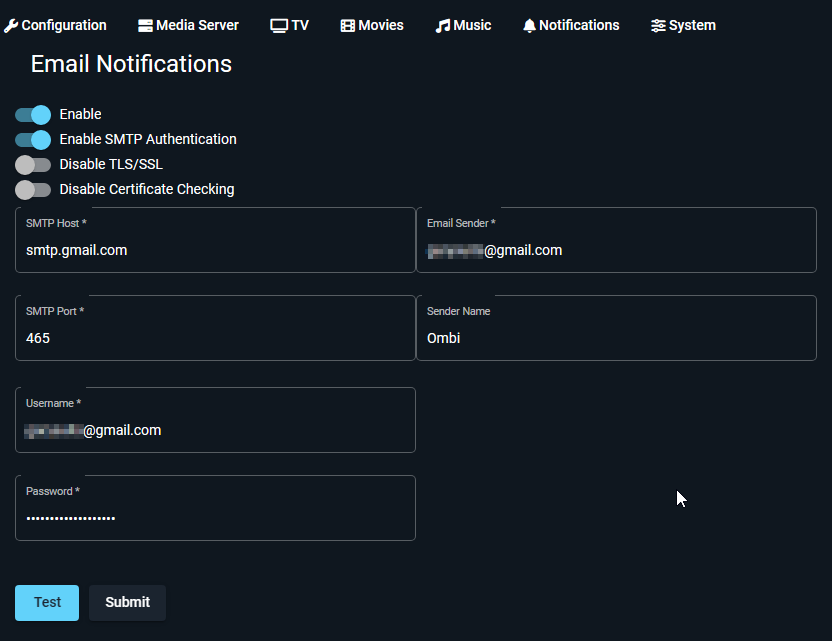Click the Sender Name field

(x=616, y=338)
